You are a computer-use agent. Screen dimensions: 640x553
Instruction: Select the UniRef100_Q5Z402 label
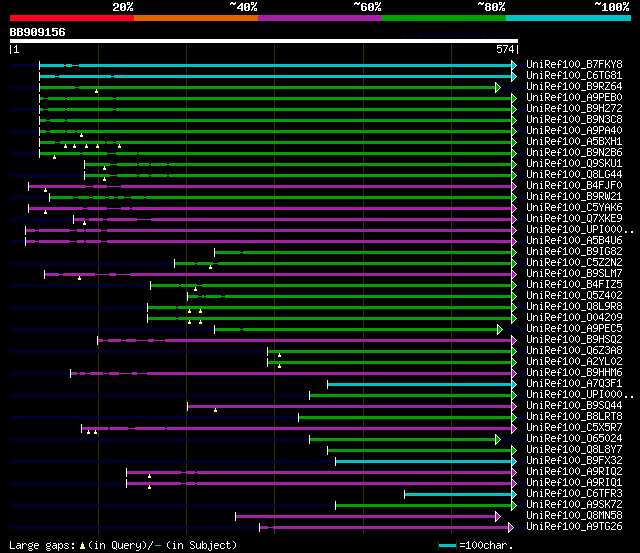[574, 296]
